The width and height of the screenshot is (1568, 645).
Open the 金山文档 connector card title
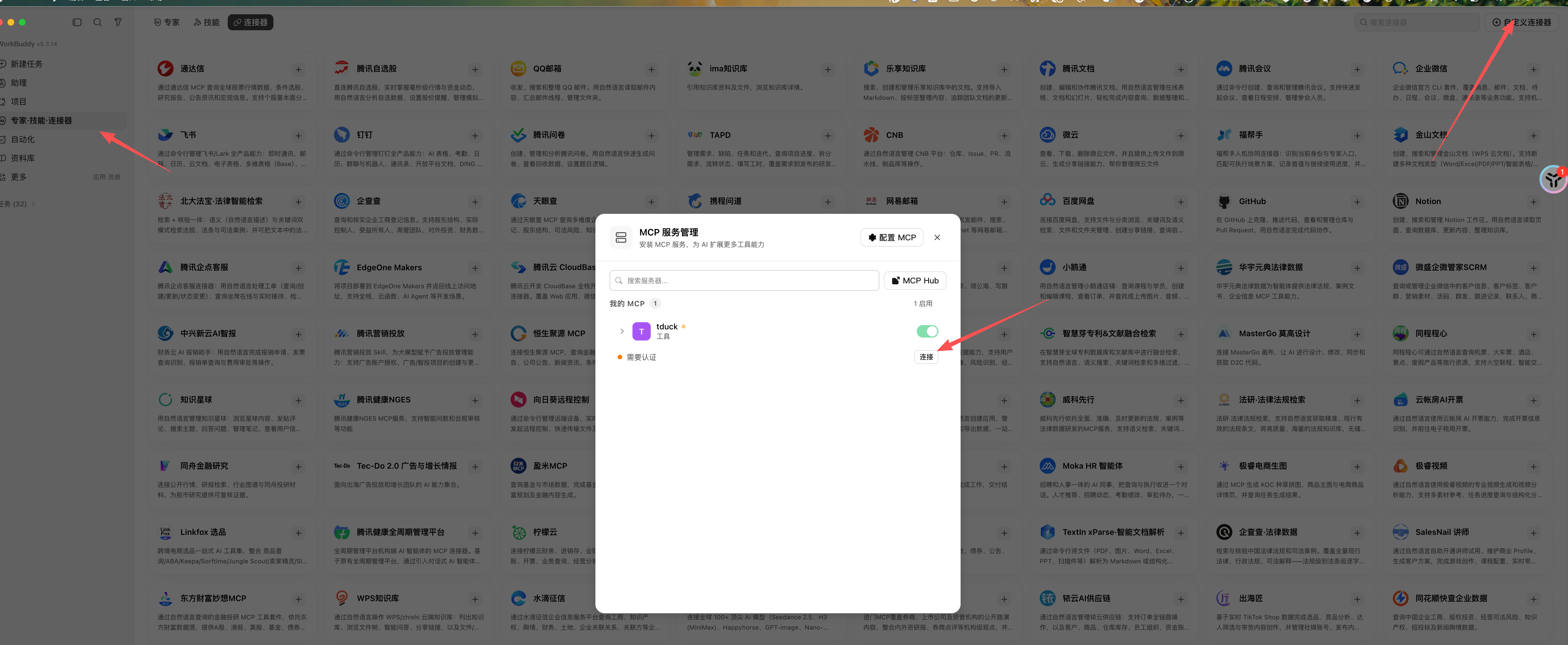pos(1431,135)
